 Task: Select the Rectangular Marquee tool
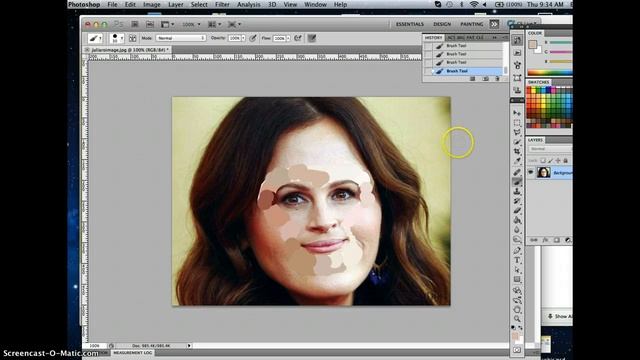[517, 122]
